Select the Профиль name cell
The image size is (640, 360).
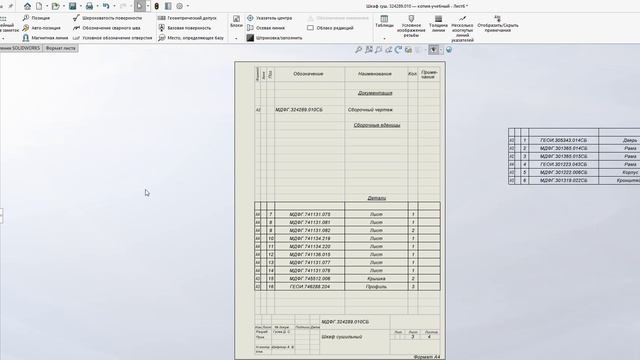pos(376,287)
